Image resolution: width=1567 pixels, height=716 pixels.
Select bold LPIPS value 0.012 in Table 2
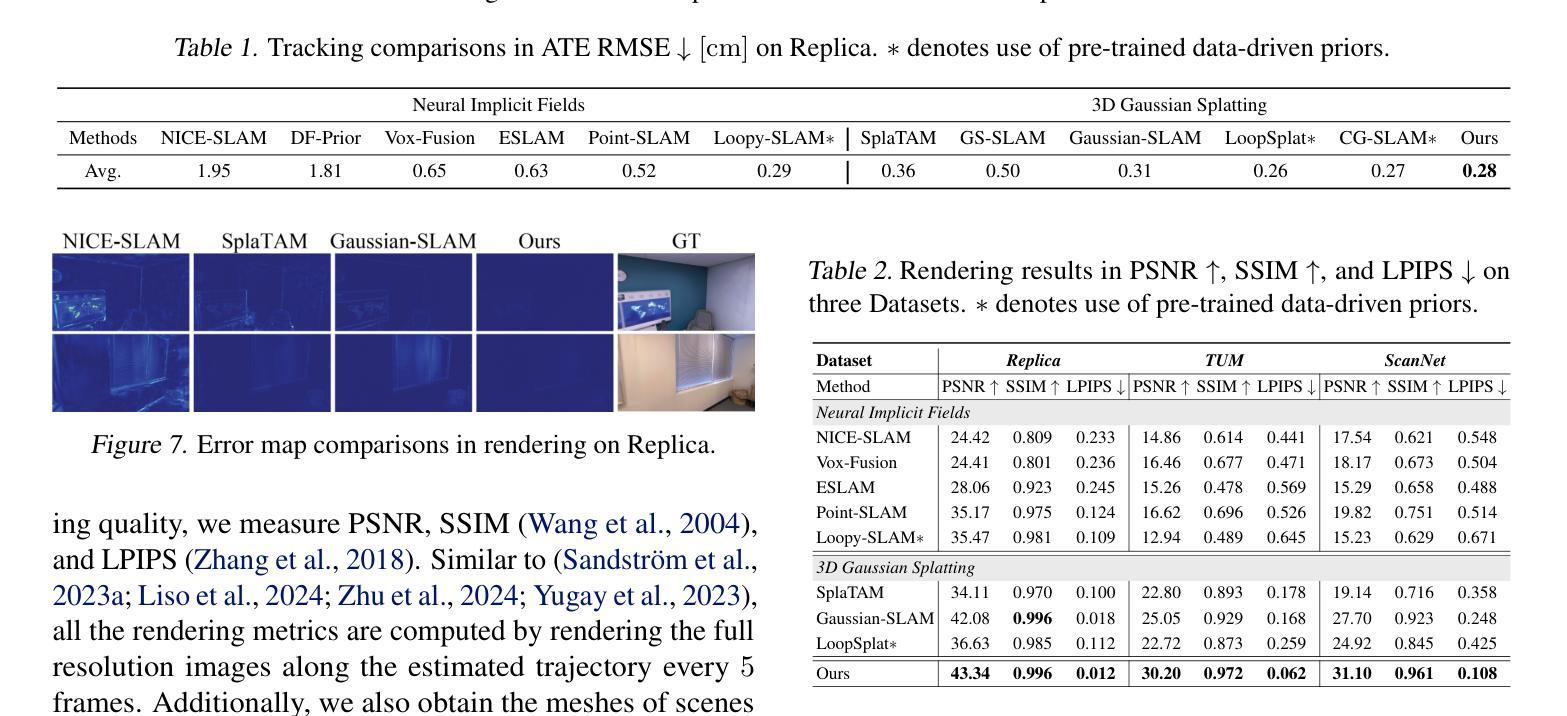point(1095,673)
